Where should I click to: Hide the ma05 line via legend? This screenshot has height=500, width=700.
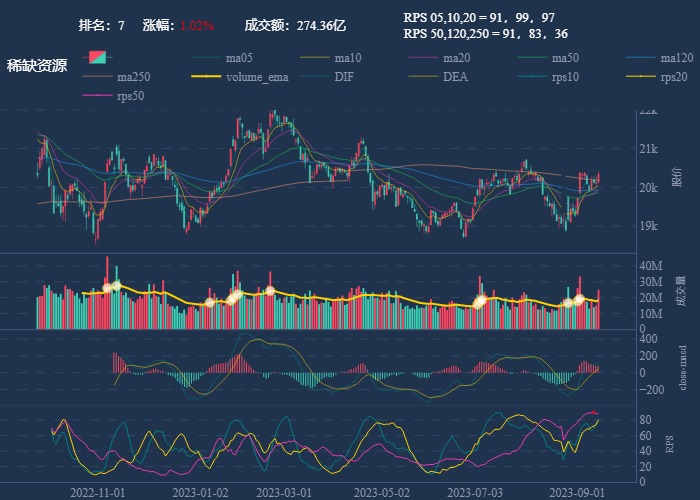point(238,58)
